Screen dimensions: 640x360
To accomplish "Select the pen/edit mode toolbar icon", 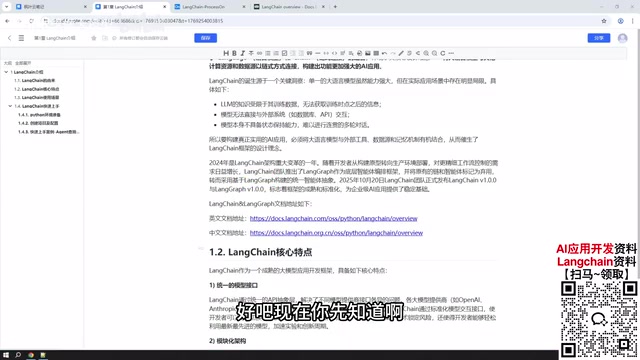I will click(x=401, y=53).
